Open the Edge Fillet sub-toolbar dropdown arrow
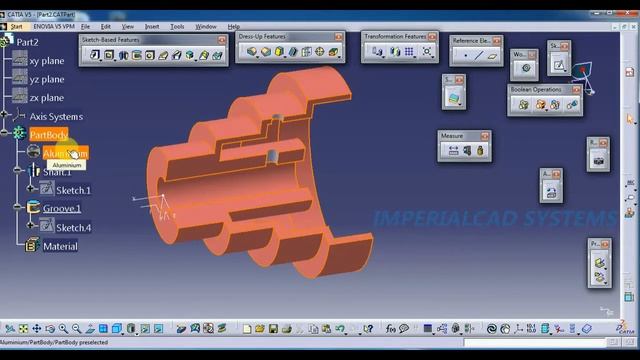Image resolution: width=640 pixels, height=360 pixels. coord(258,58)
